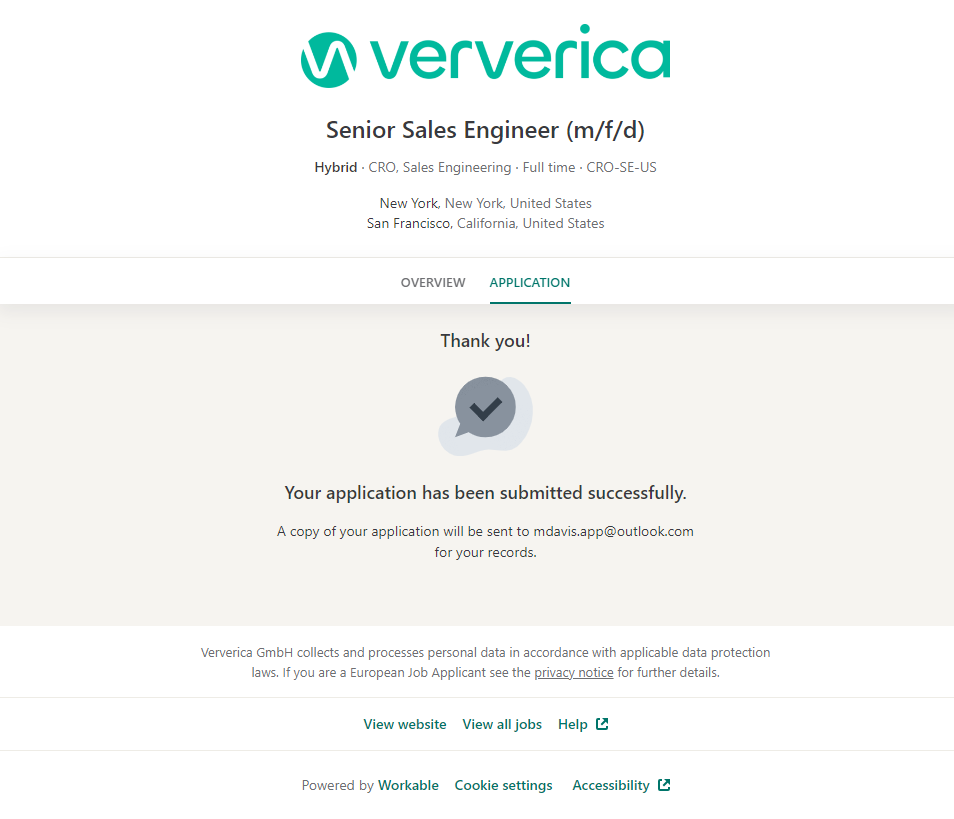Click the Thank you! heading
Image resolution: width=954 pixels, height=819 pixels.
[x=486, y=341]
